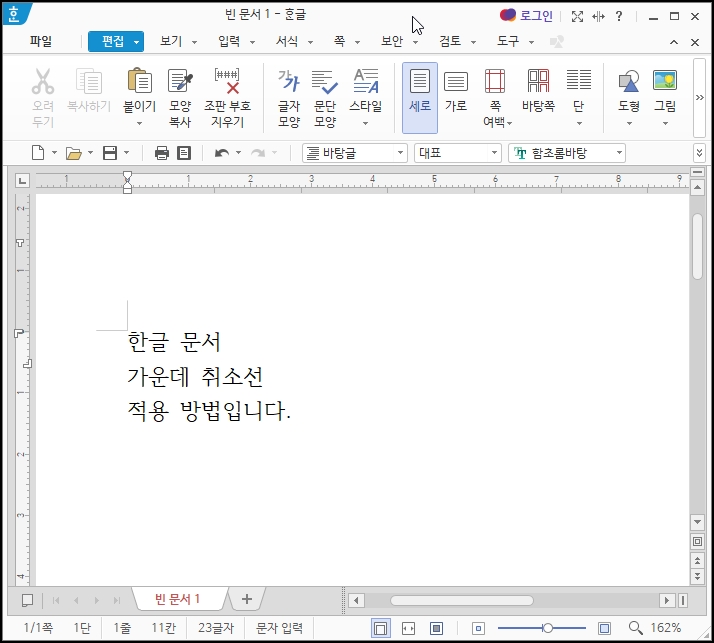Click the Cut (오려 두기) scissors icon
The image size is (714, 643).
click(43, 82)
